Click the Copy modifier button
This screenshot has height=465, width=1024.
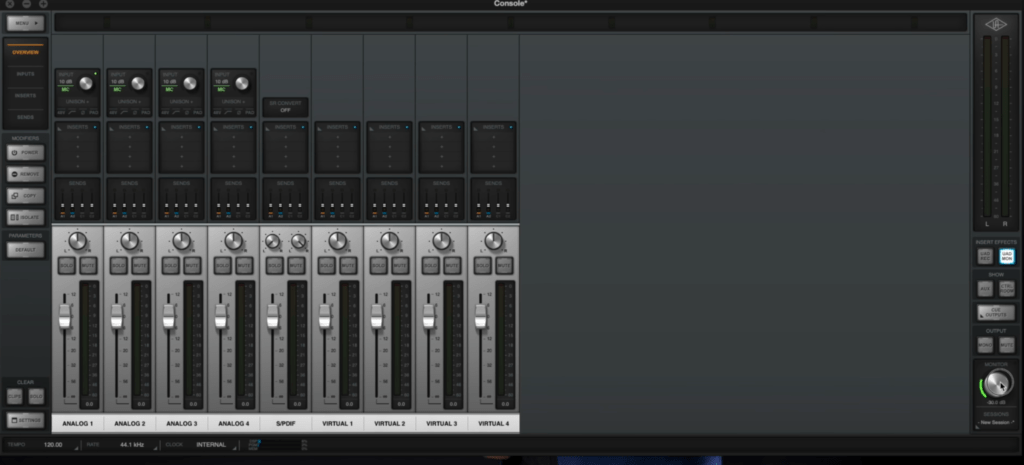25,195
